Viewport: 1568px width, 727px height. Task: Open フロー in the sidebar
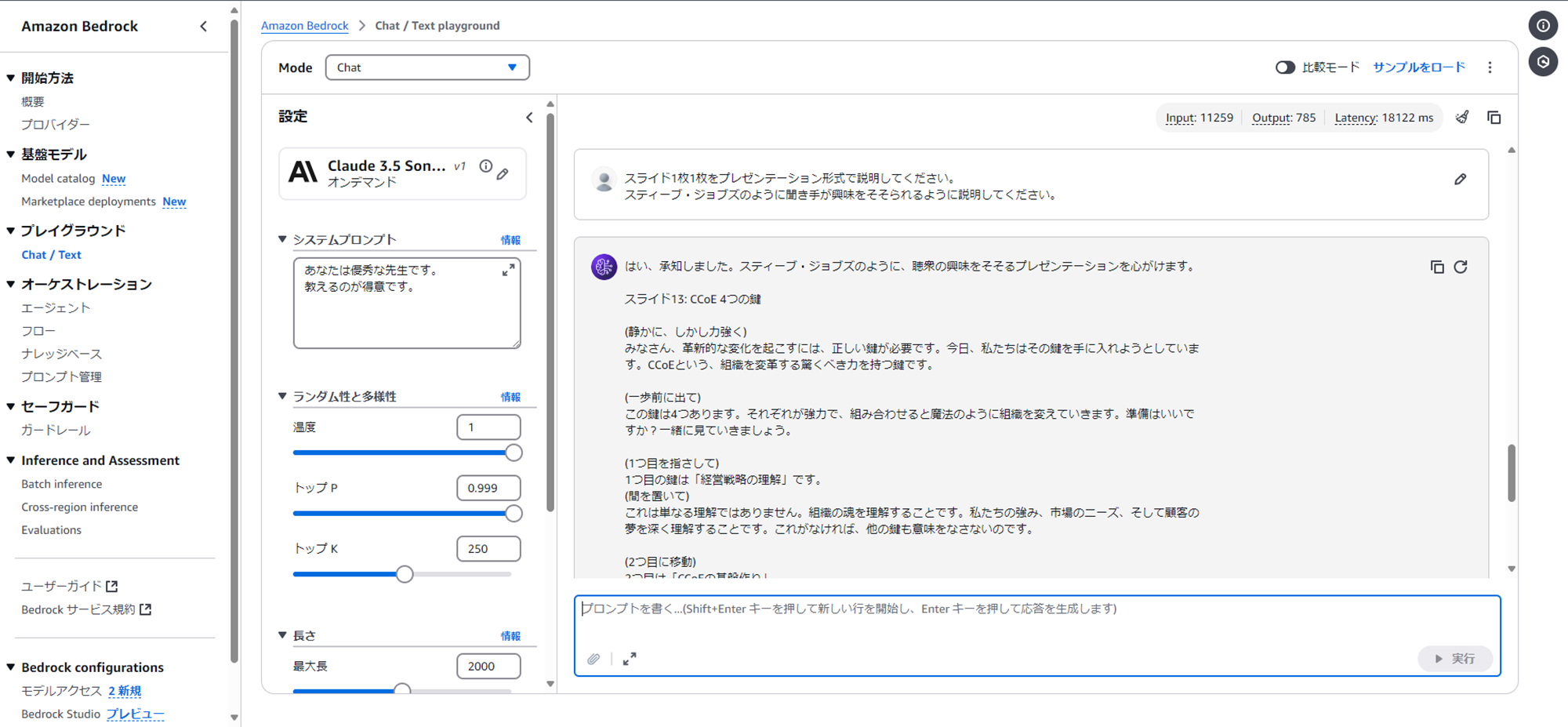click(x=38, y=331)
